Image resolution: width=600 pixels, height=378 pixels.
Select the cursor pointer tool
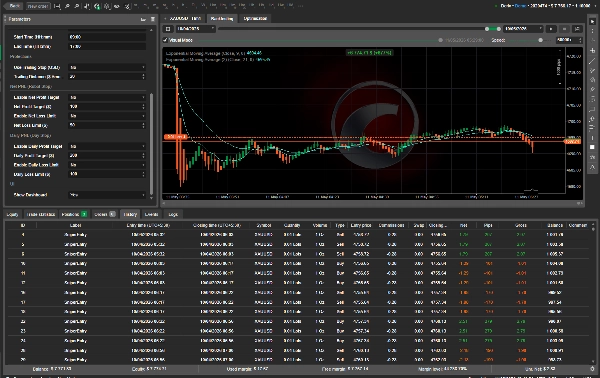(x=592, y=21)
